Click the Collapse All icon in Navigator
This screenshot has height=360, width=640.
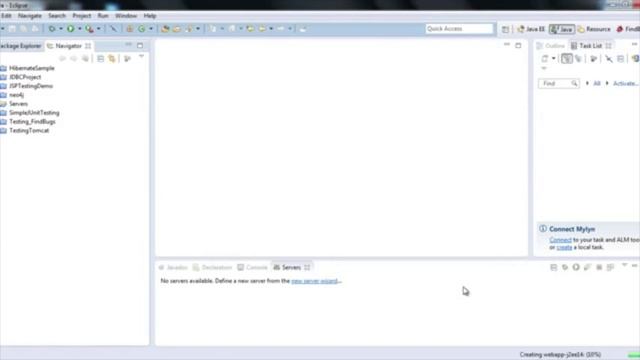coord(100,58)
